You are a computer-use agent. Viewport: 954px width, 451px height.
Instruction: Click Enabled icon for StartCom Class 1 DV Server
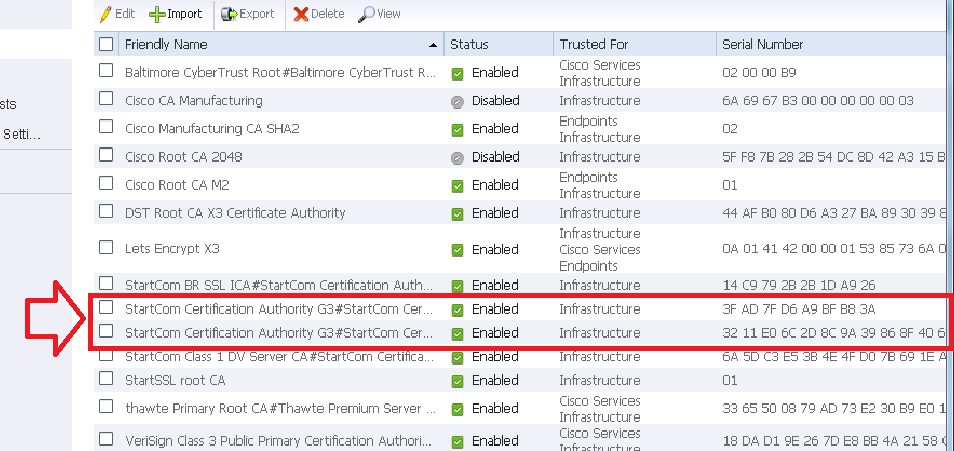458,357
